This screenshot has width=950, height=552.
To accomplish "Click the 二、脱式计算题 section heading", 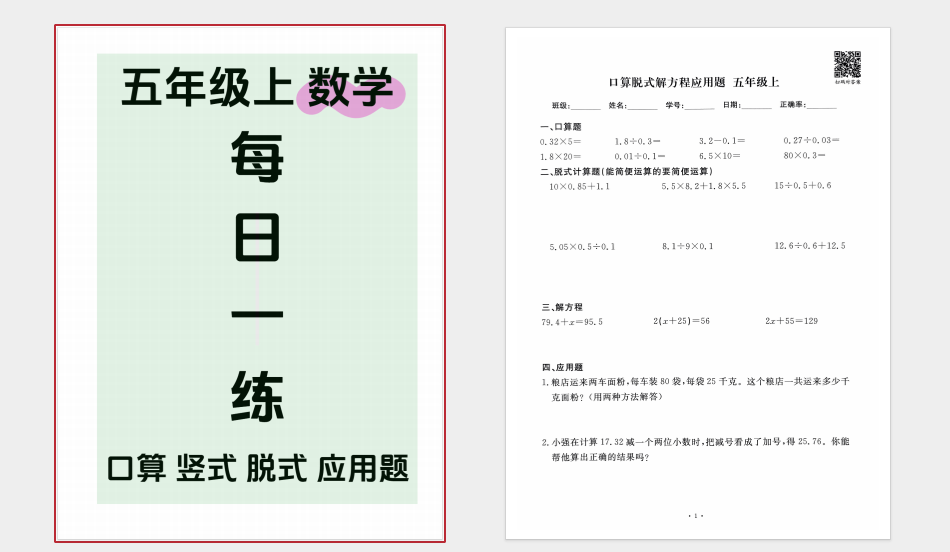I will point(611,171).
